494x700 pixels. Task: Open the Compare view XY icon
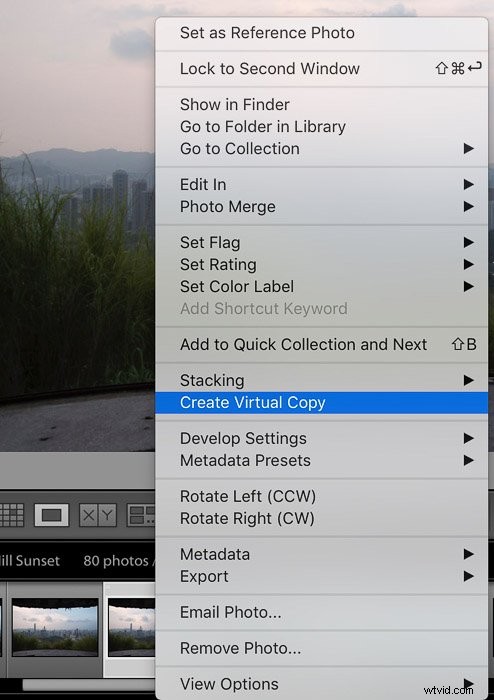point(98,515)
